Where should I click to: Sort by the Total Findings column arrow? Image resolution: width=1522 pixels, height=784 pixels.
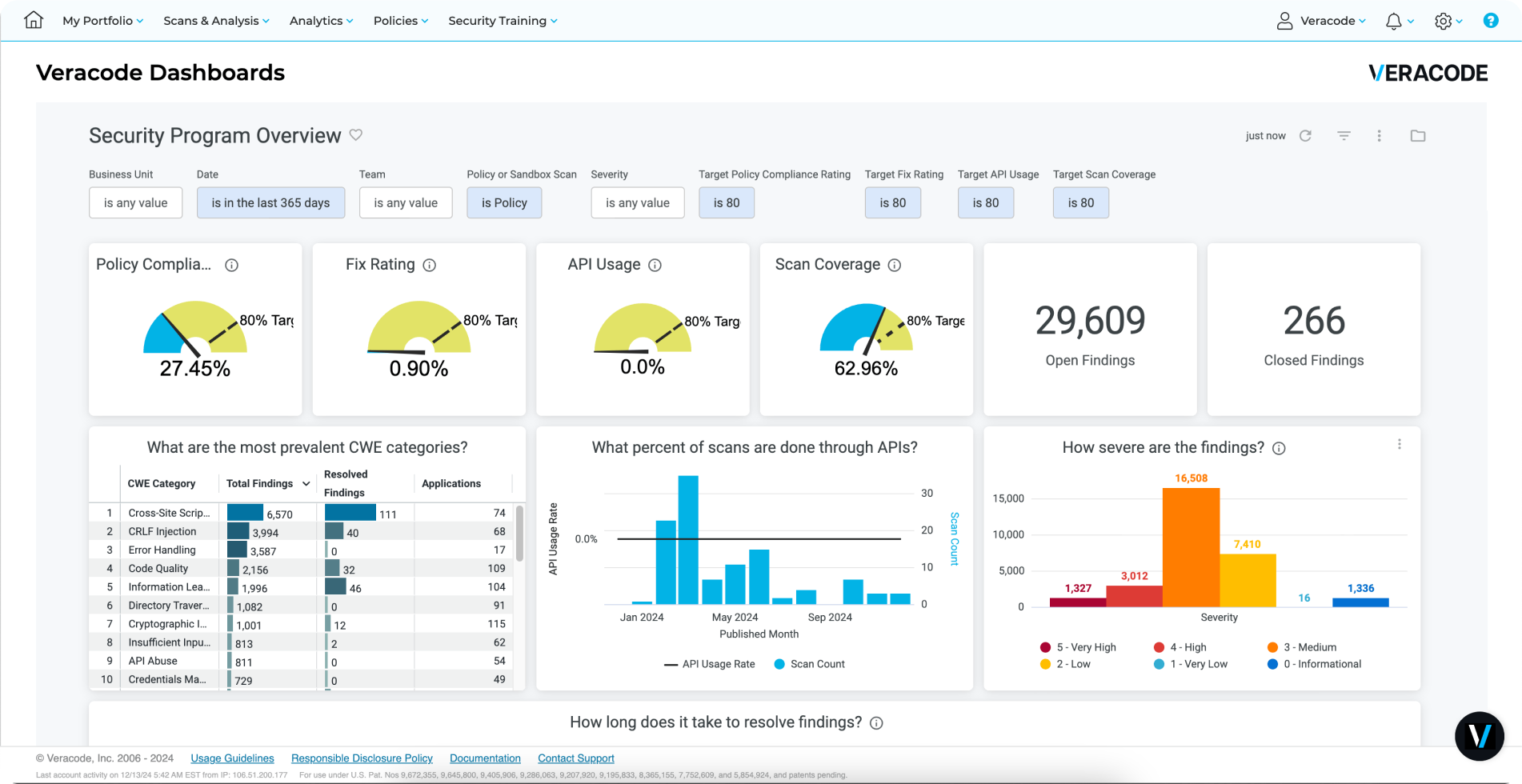(x=306, y=484)
